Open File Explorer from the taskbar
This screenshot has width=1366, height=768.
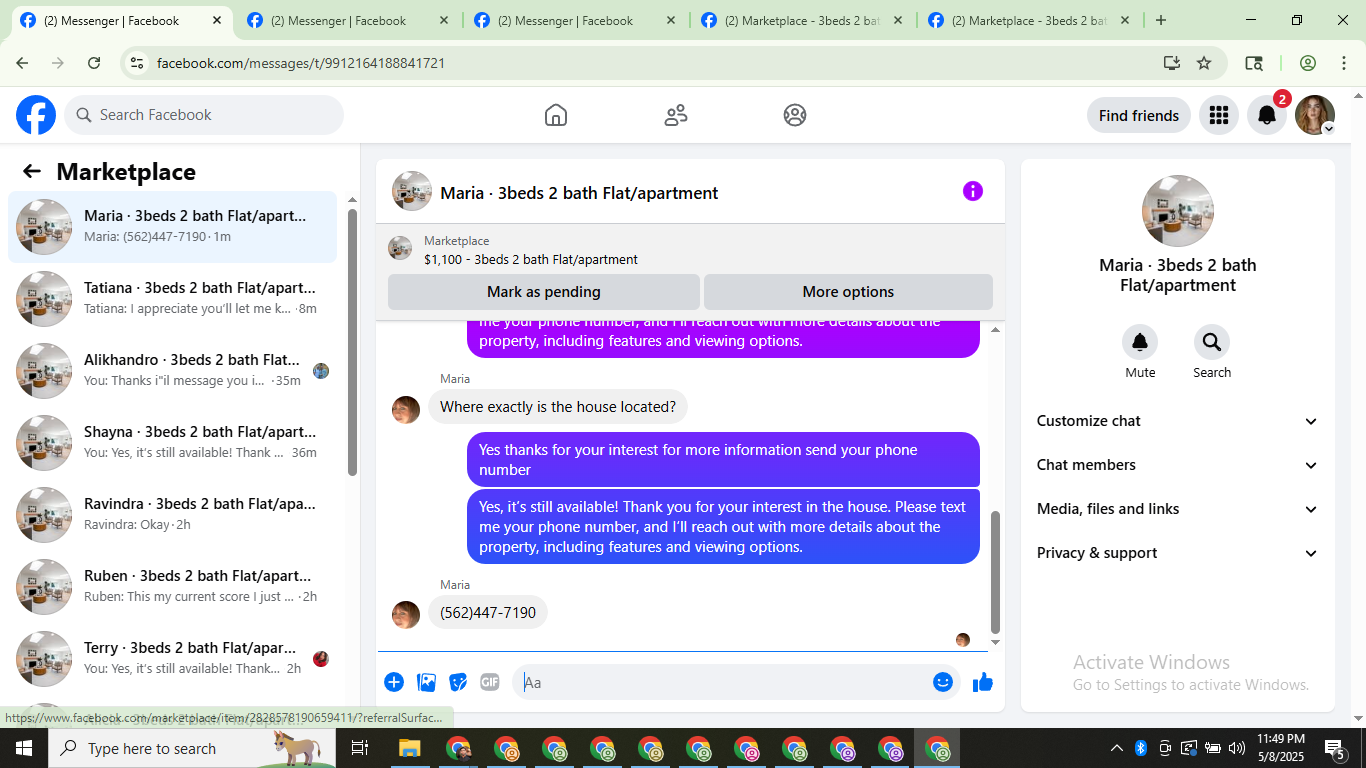coord(409,748)
